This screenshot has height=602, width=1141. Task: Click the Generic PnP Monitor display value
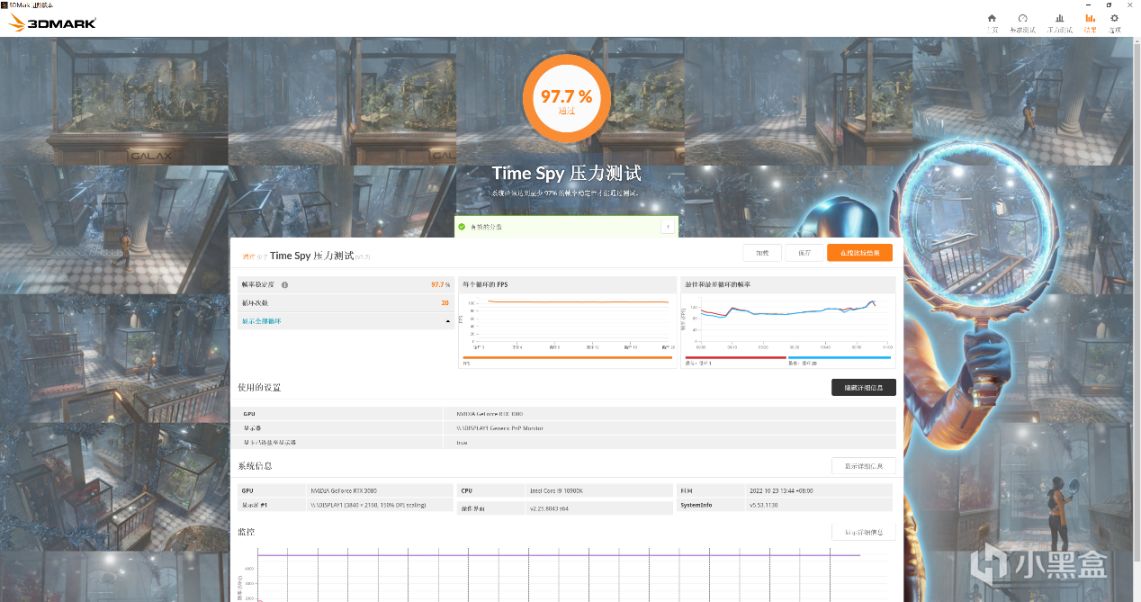(499, 428)
